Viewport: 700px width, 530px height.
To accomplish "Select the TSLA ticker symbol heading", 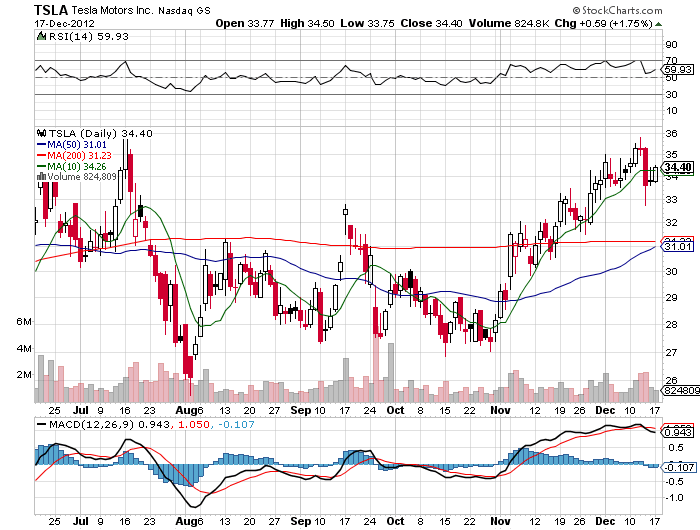I will click(x=51, y=10).
